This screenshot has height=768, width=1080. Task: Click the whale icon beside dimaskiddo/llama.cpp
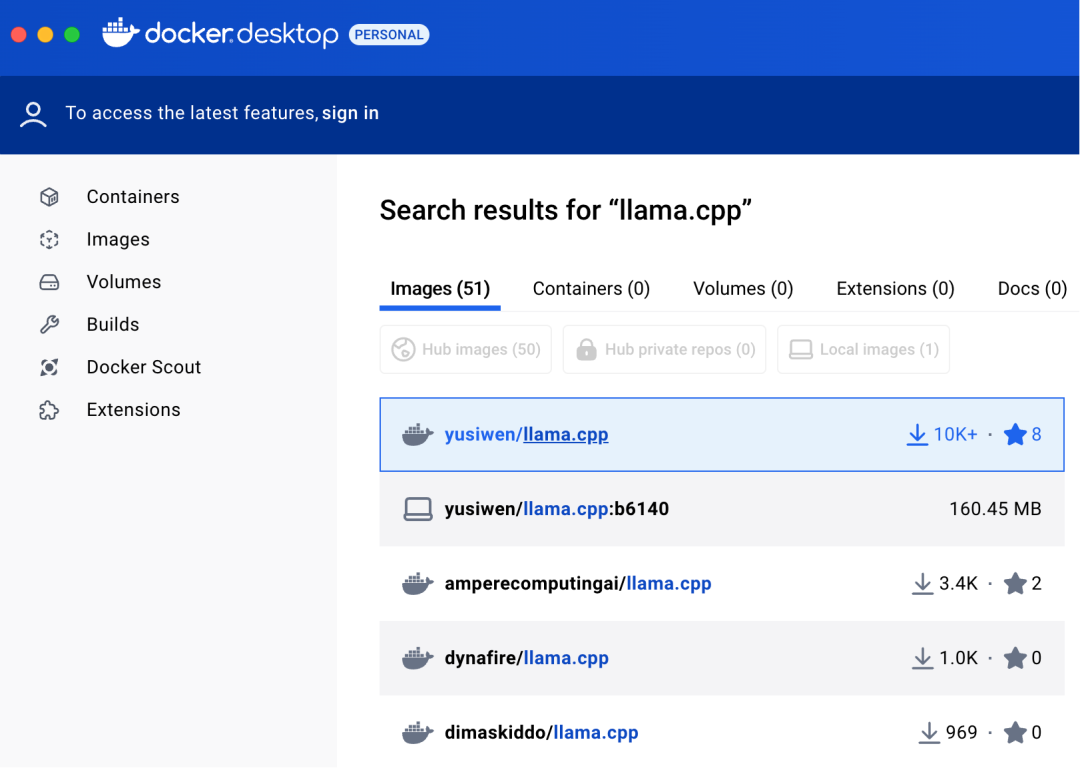point(417,732)
